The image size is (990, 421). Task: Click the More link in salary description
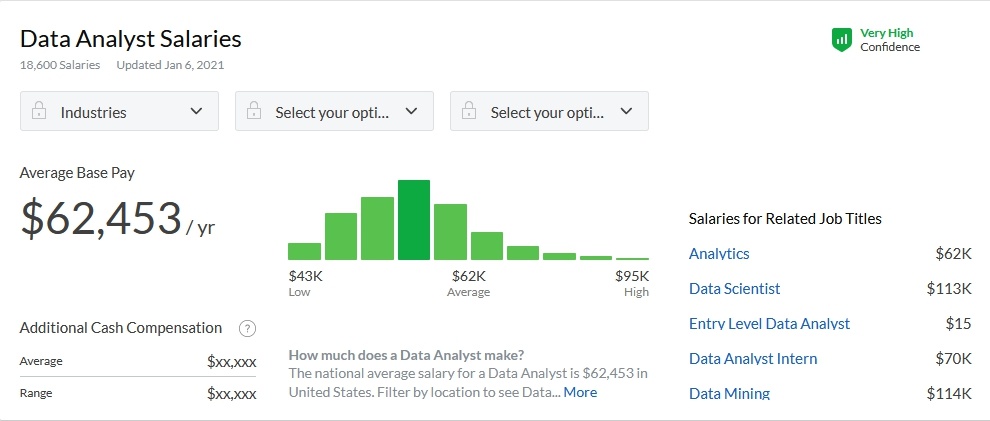tap(580, 392)
